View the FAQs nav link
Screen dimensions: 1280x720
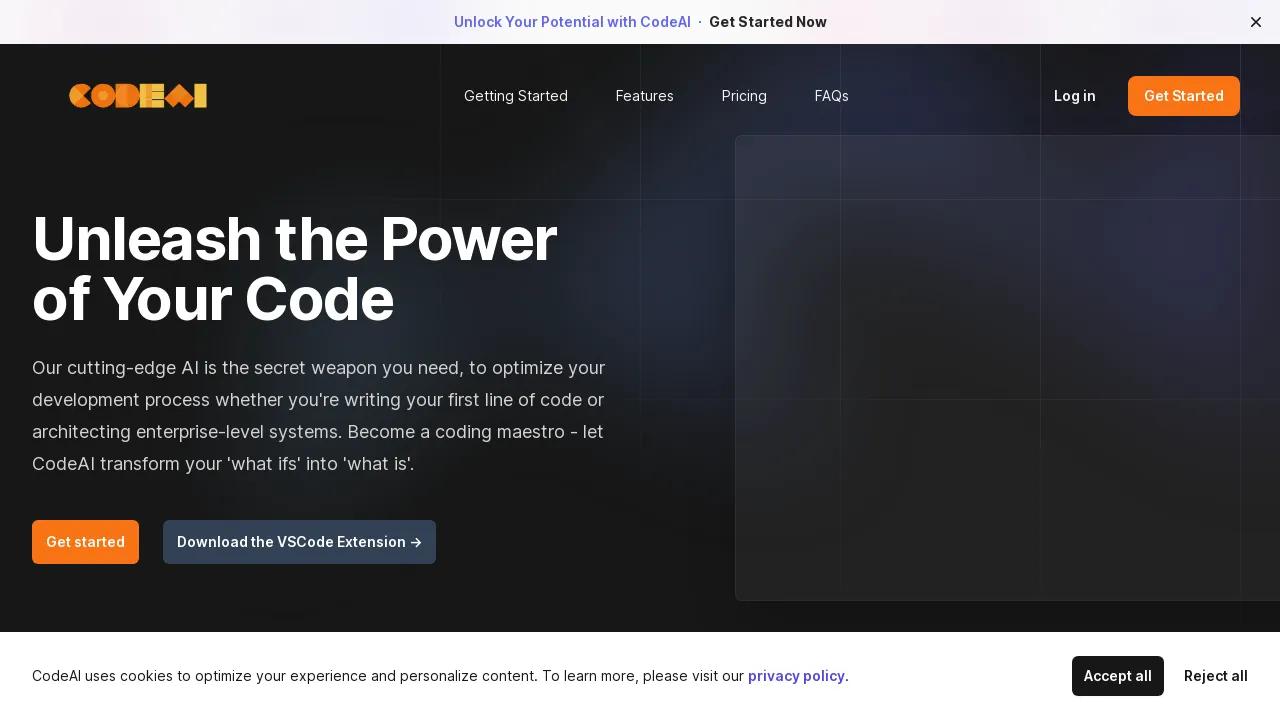tap(832, 96)
